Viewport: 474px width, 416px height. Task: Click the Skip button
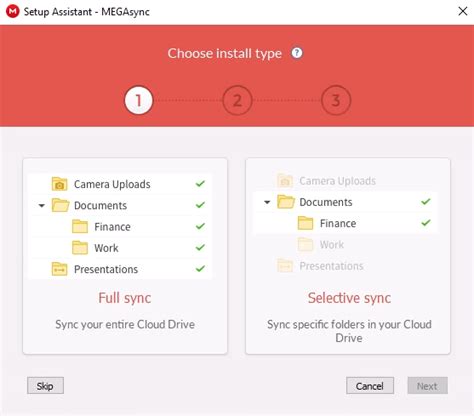[x=45, y=386]
